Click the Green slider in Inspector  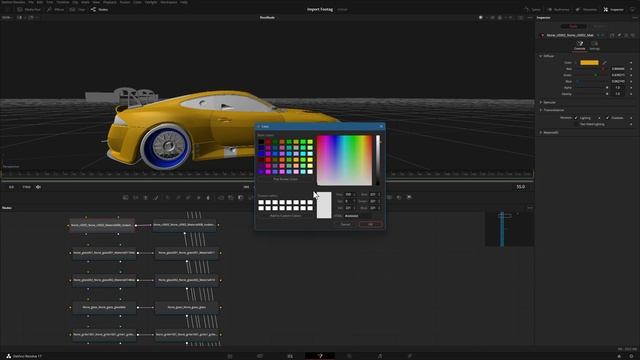pos(592,75)
